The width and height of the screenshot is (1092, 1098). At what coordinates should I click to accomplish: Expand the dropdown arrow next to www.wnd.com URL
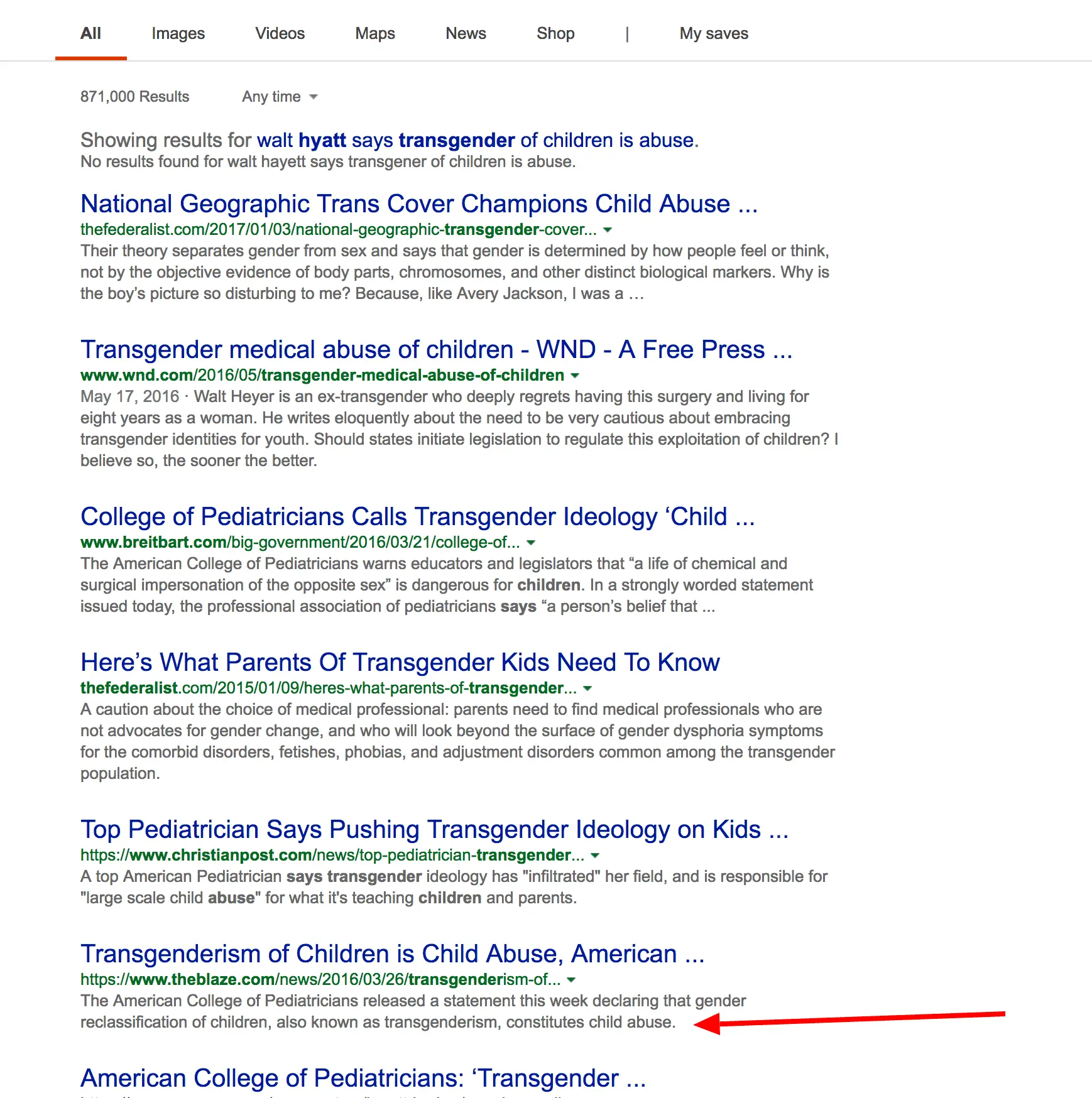575,376
